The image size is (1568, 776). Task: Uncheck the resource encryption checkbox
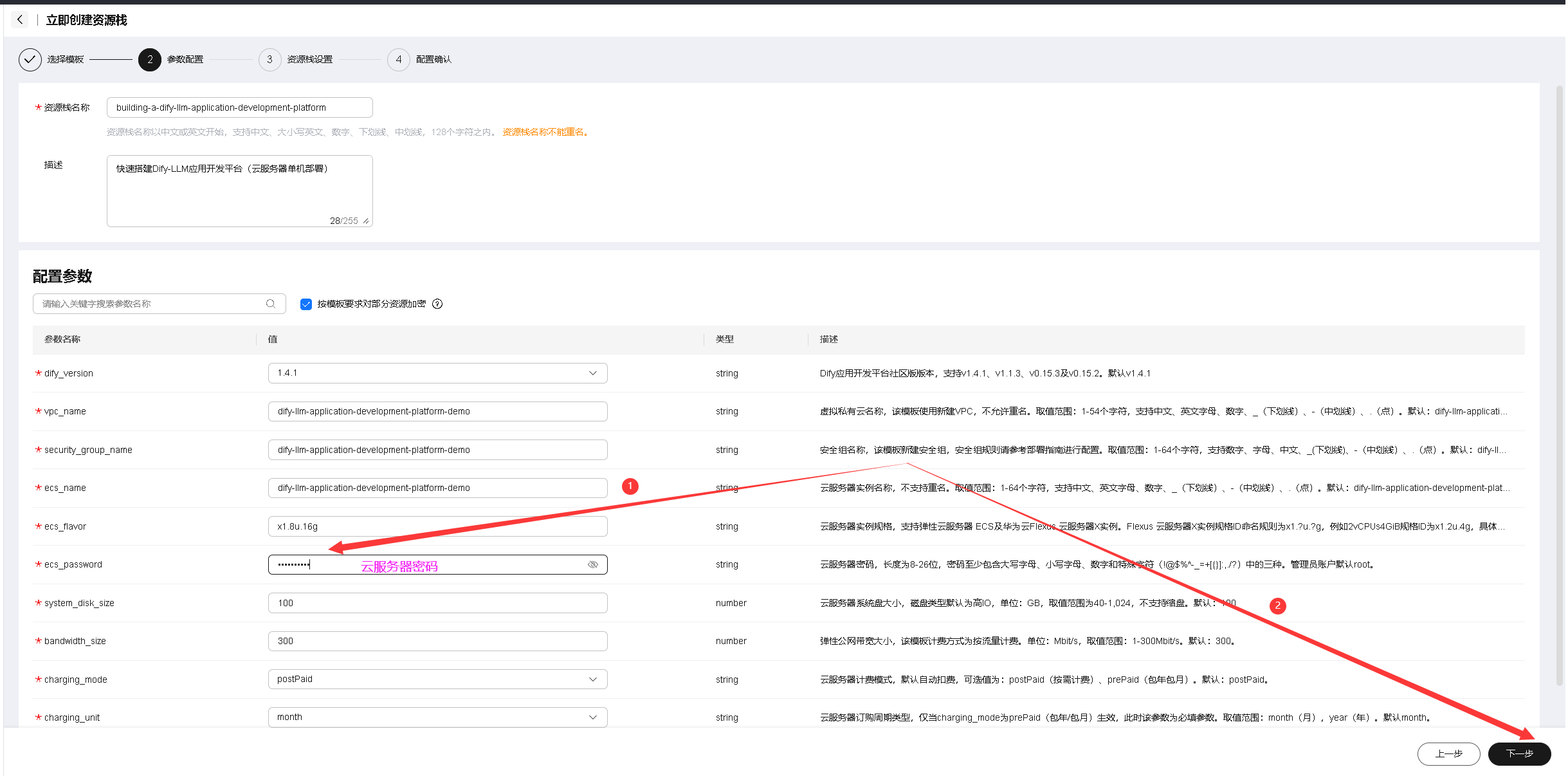click(x=306, y=304)
